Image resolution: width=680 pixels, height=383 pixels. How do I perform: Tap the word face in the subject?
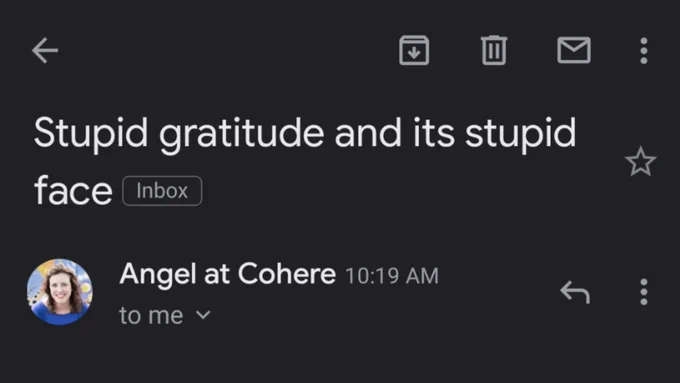coord(73,190)
